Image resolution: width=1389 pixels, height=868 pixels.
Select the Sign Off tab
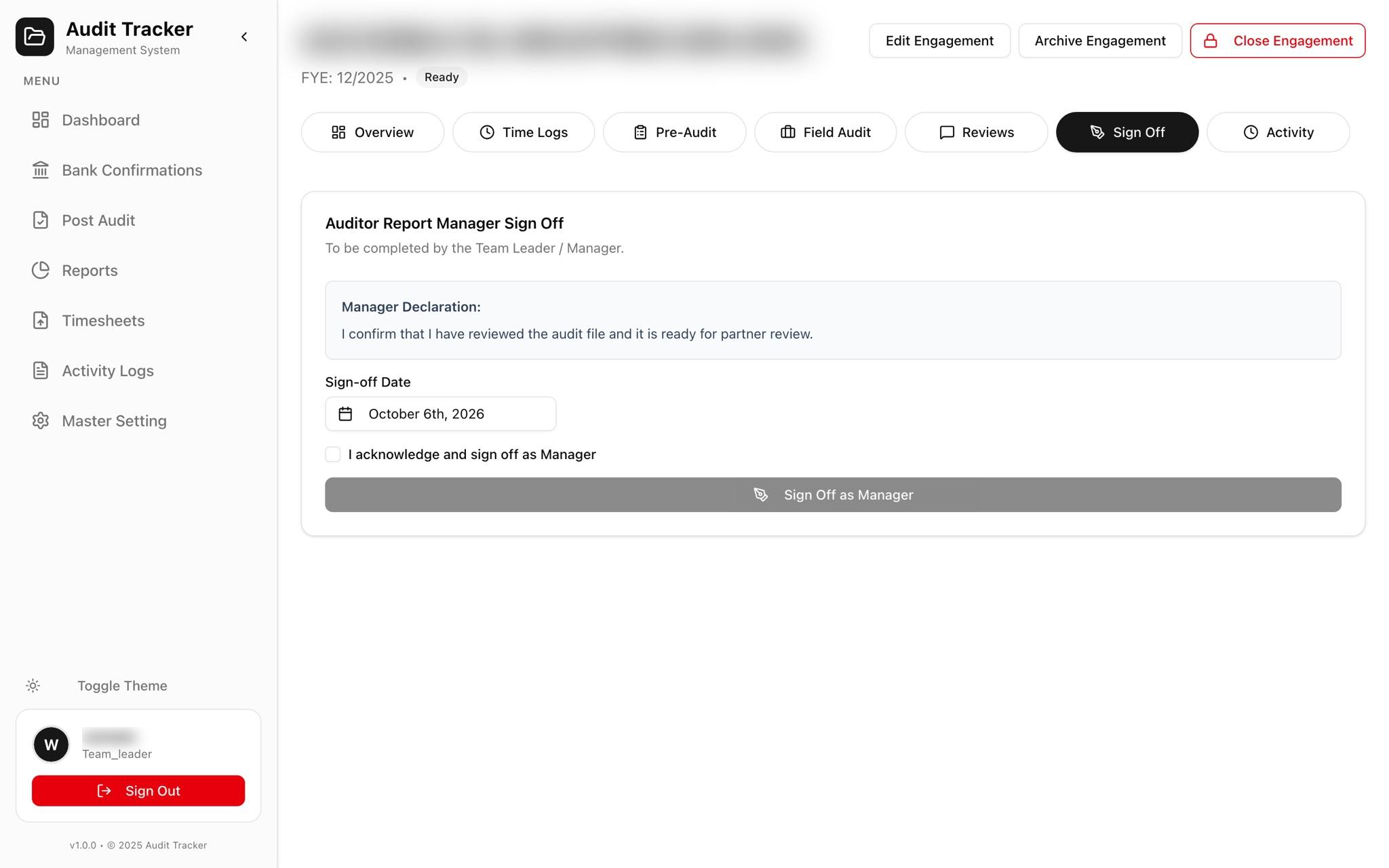pyautogui.click(x=1127, y=132)
